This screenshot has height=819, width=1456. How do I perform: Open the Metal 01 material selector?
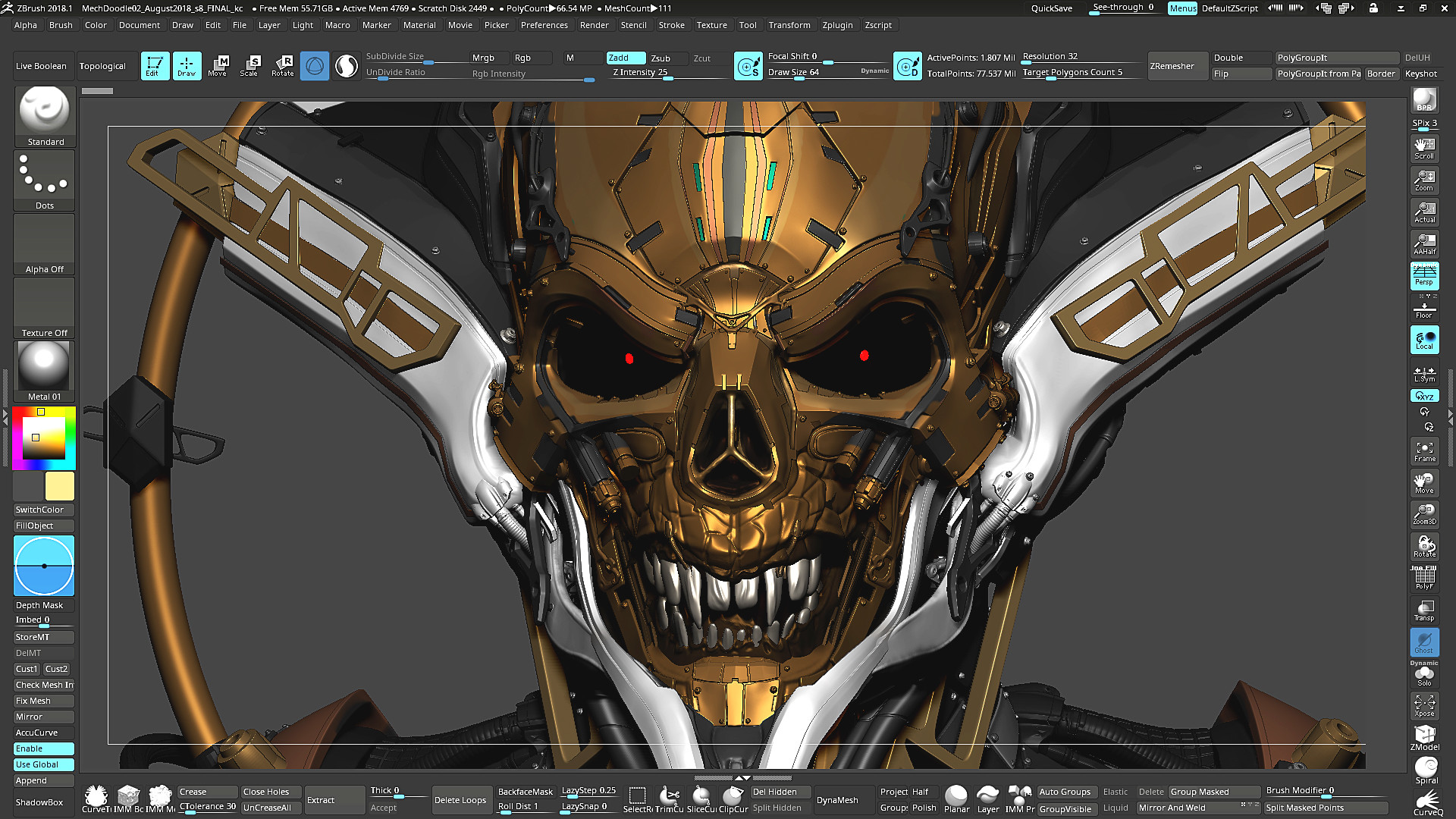(x=45, y=372)
